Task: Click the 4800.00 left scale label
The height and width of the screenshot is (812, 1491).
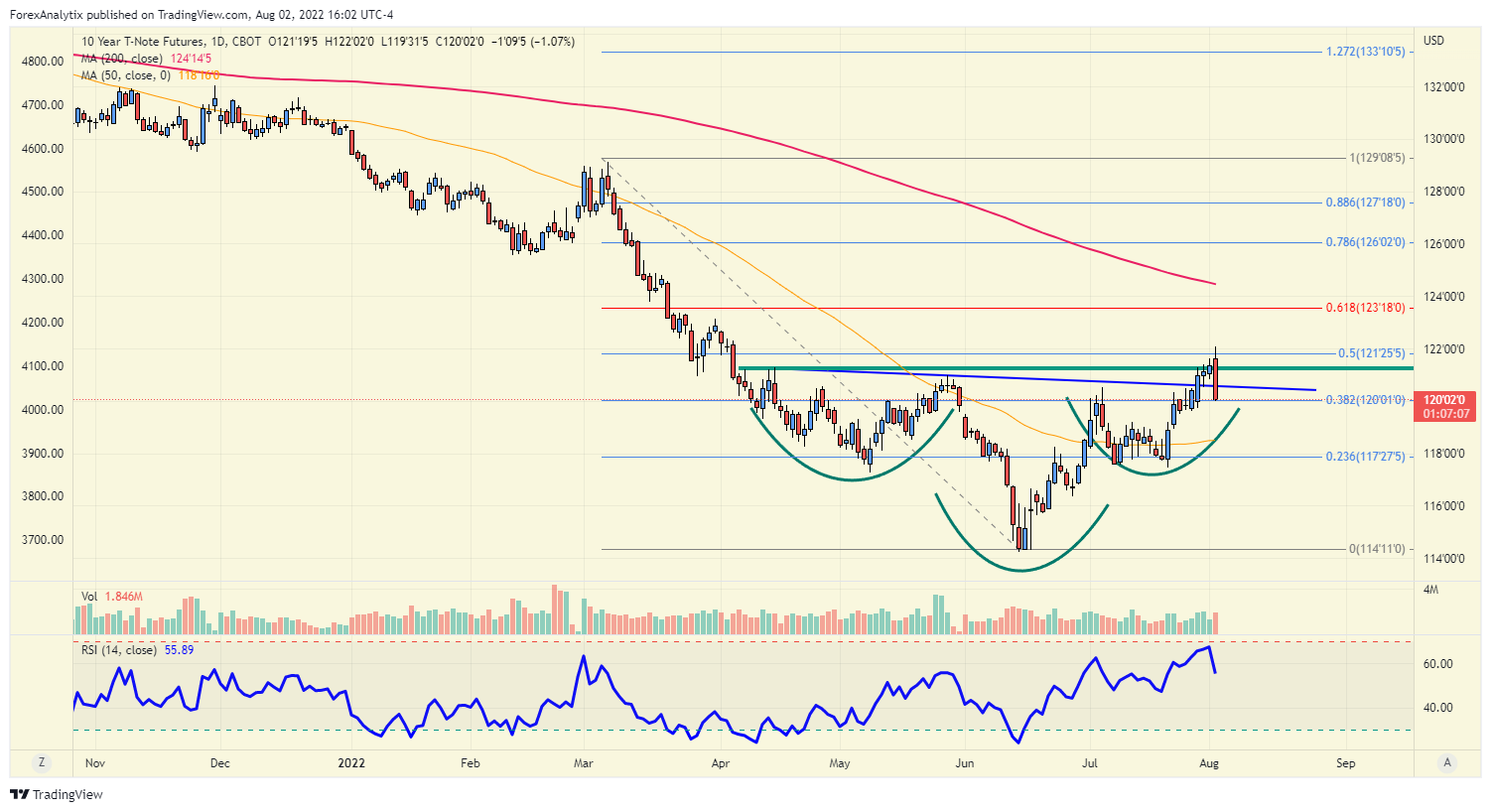Action: pyautogui.click(x=43, y=62)
